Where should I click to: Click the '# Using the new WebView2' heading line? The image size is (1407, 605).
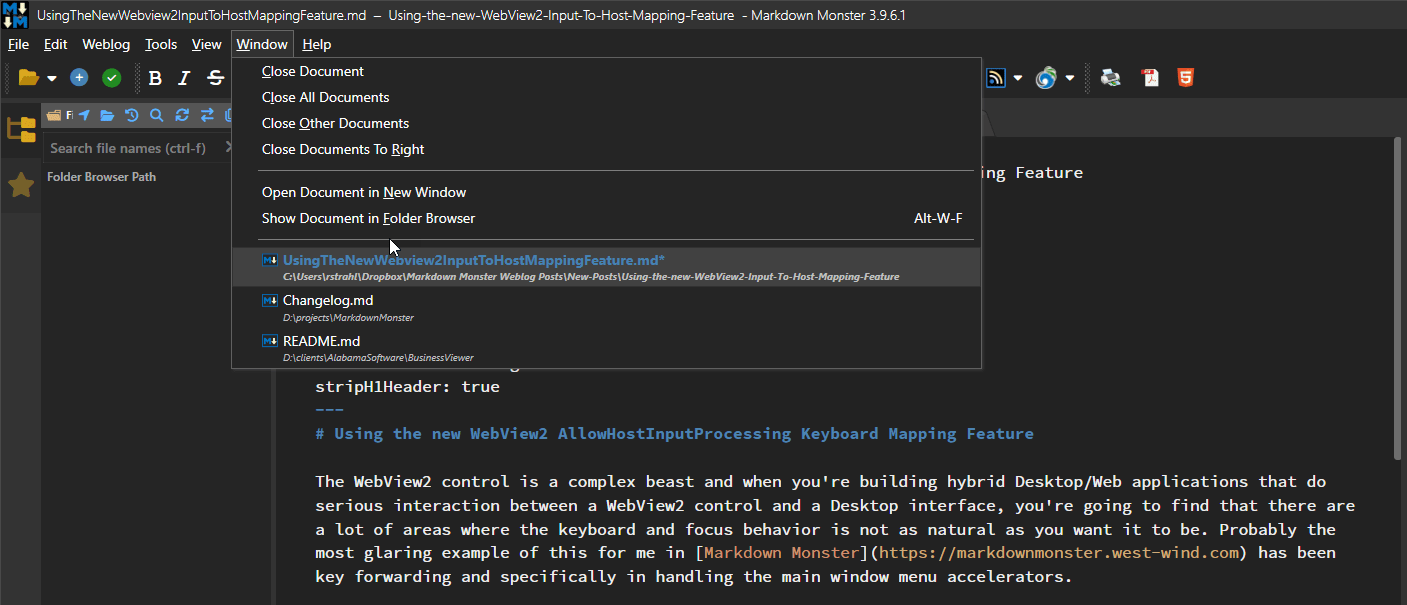(674, 434)
